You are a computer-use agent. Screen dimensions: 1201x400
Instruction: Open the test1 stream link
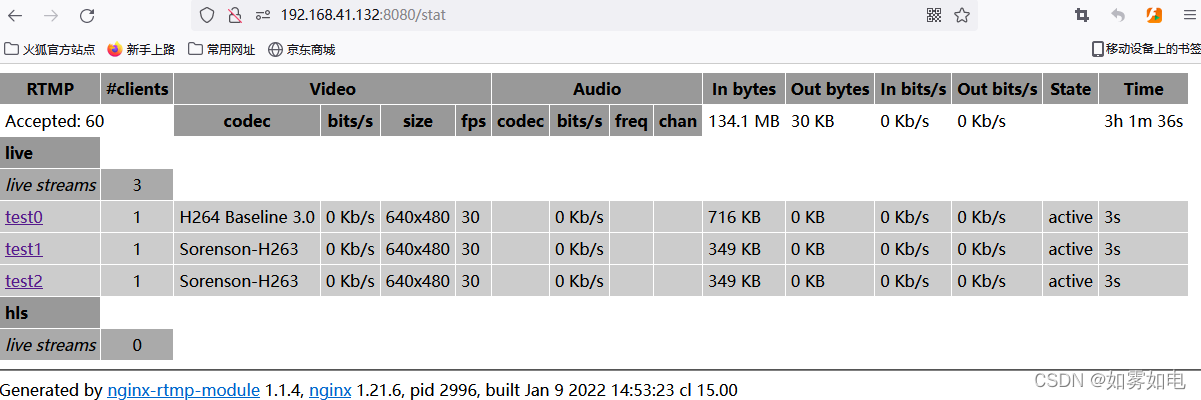(x=24, y=249)
